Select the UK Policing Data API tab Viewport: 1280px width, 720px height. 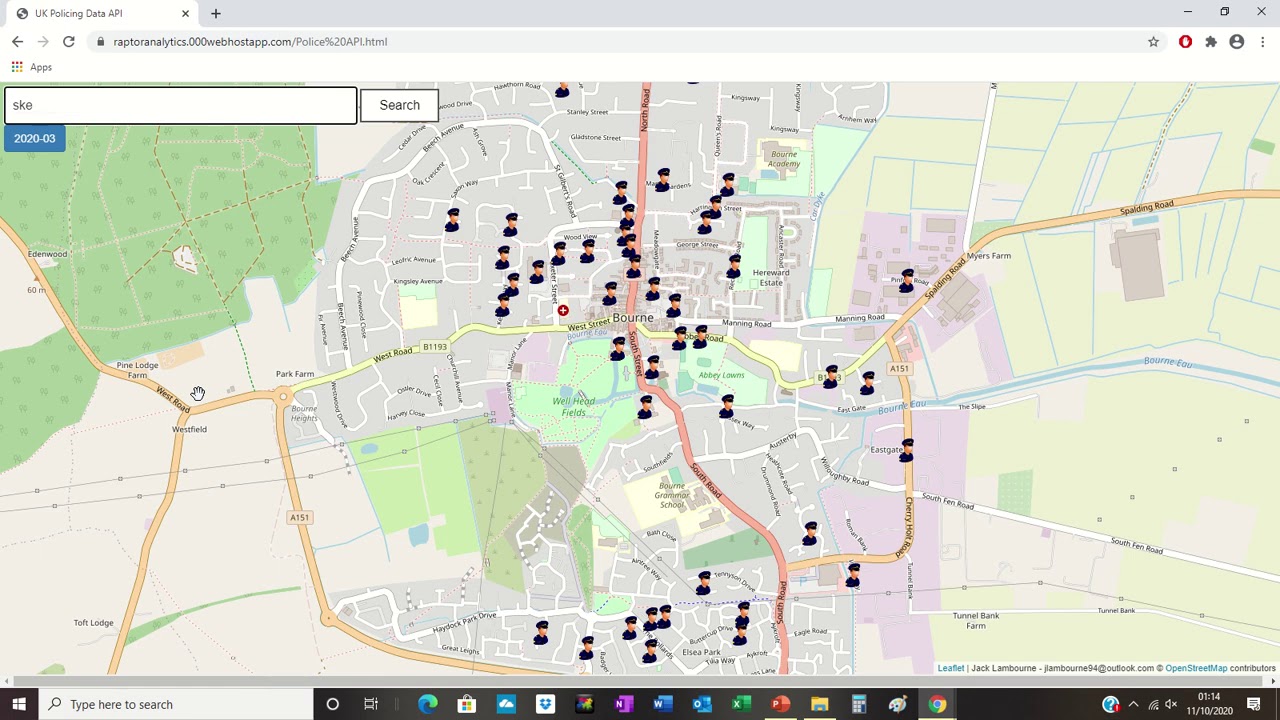pos(100,13)
